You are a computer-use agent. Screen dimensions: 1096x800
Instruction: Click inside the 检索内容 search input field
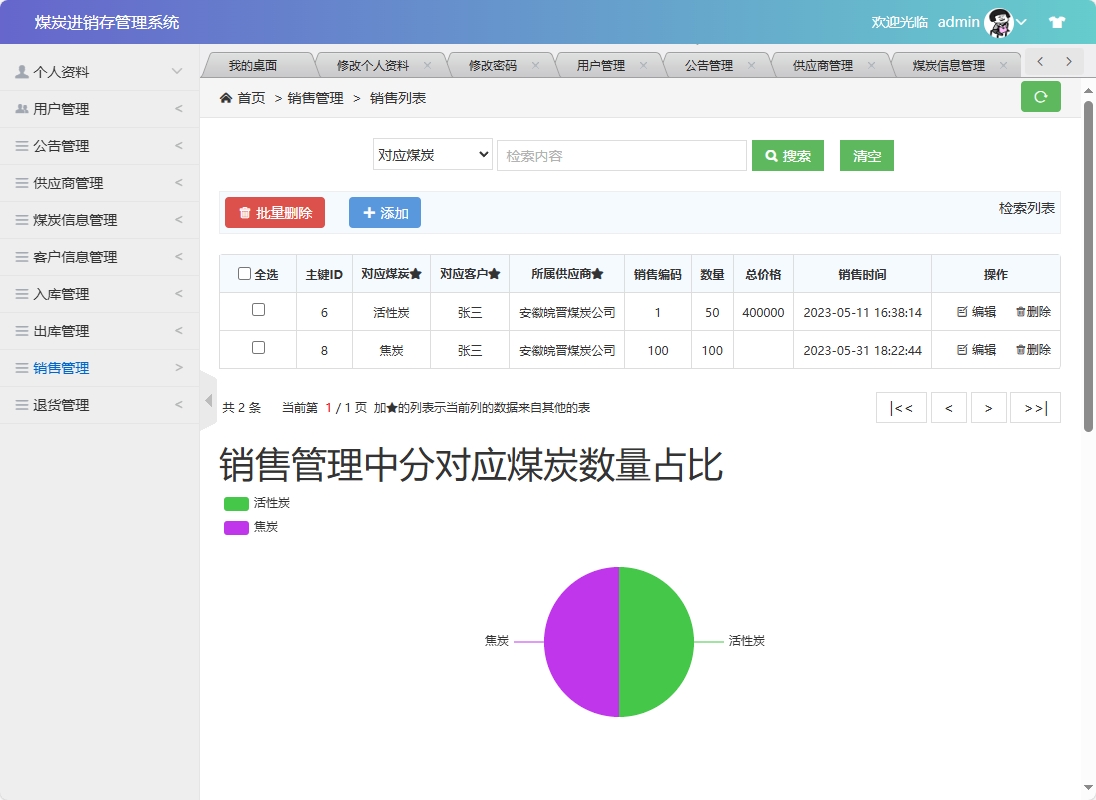[x=621, y=155]
